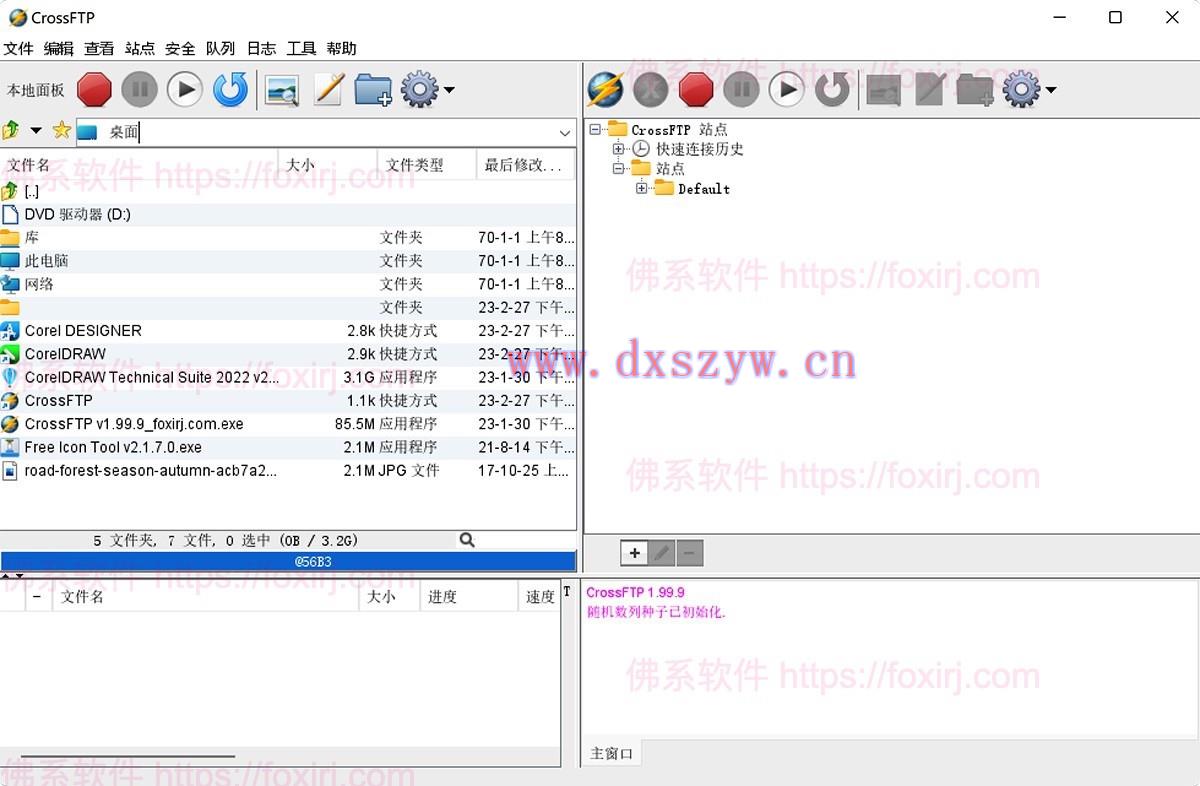This screenshot has height=786, width=1200.
Task: Click the greyed new folder icon on remote side
Action: click(975, 90)
